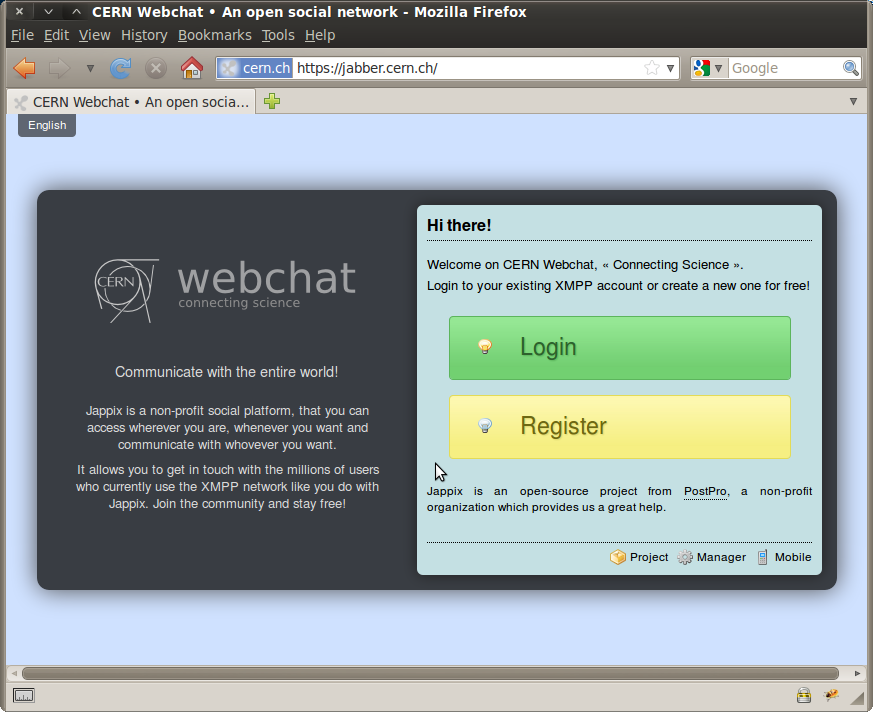This screenshot has height=712, width=873.
Task: Click the Firebug icon in status bar
Action: coord(831,695)
